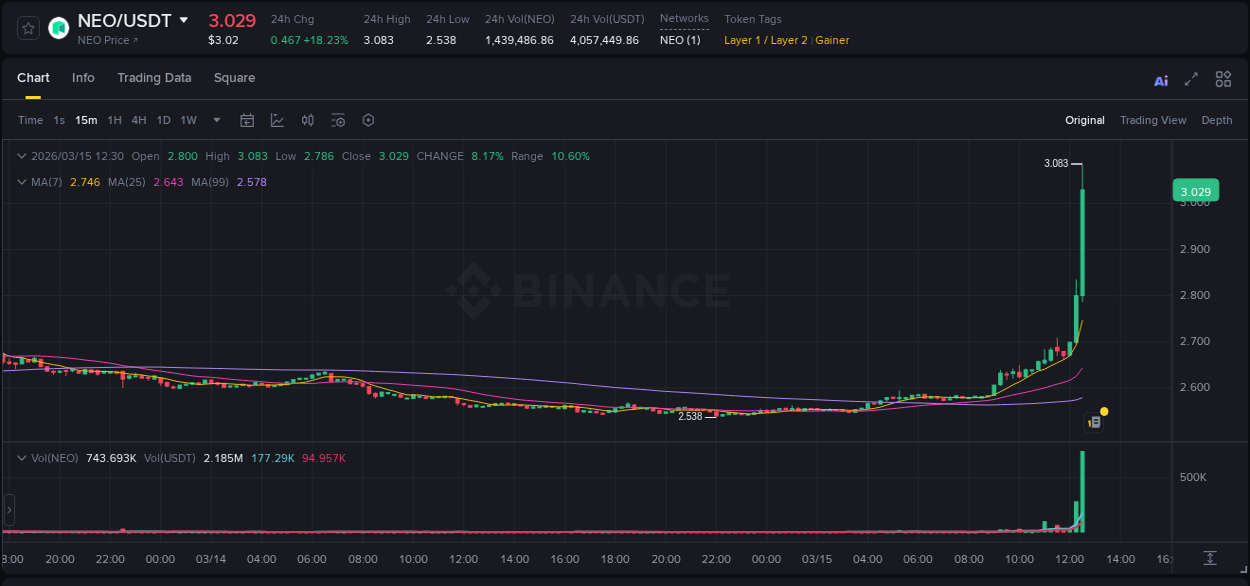Image resolution: width=1250 pixels, height=586 pixels.
Task: Collapse the OHLC info row chevron
Action: coord(22,156)
